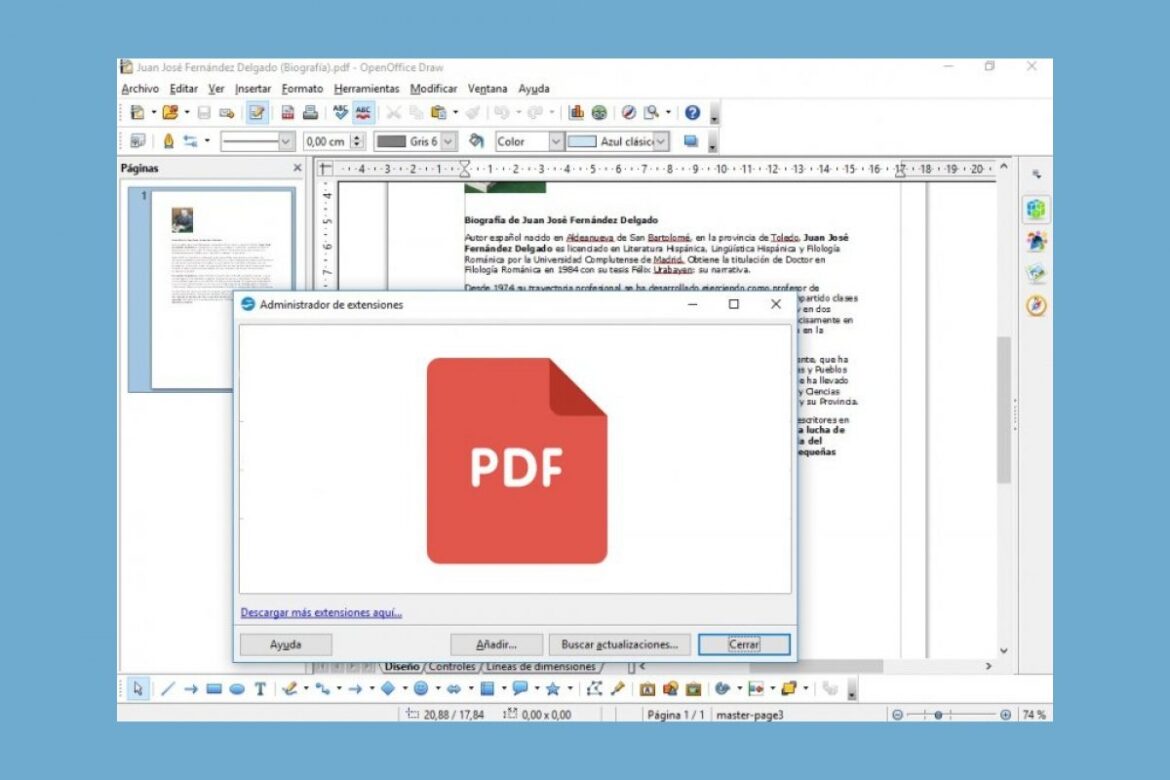Expand the Color fill style dropdown
This screenshot has height=780, width=1170.
pos(556,142)
